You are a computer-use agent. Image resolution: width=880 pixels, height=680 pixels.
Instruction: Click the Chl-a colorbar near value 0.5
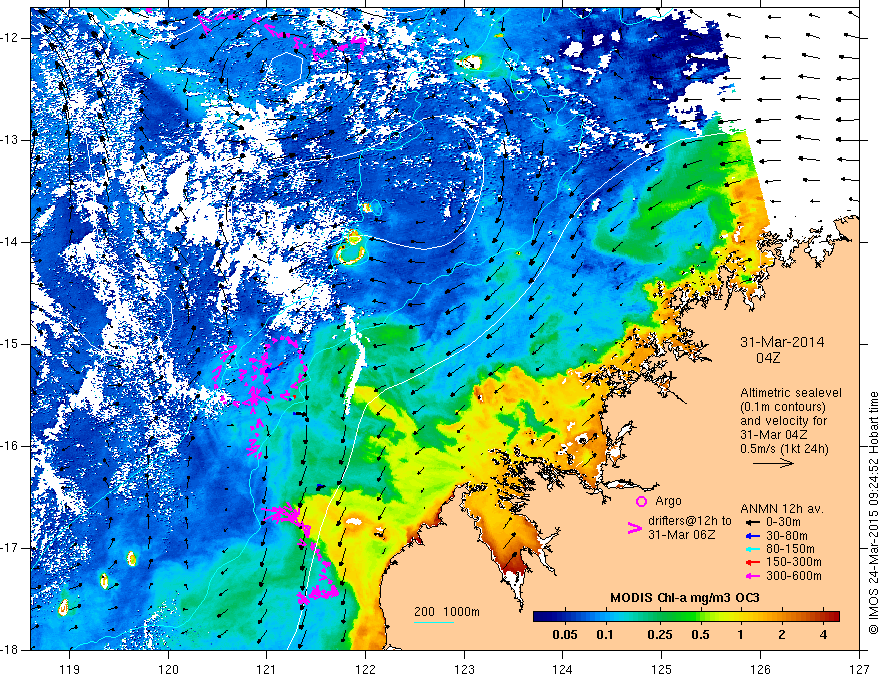[700, 617]
